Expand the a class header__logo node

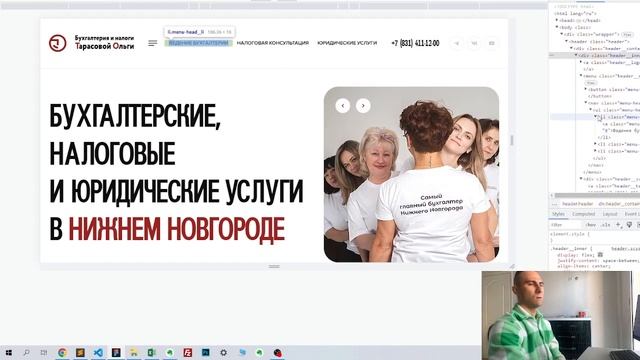click(x=580, y=62)
